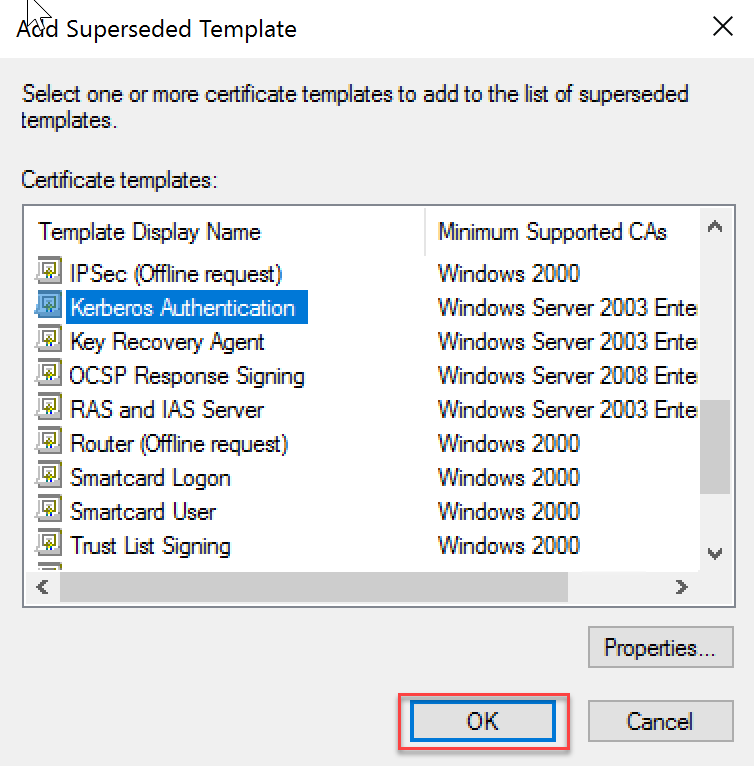Click the OCSP Response Signing template icon
This screenshot has width=754, height=766.
pos(49,375)
